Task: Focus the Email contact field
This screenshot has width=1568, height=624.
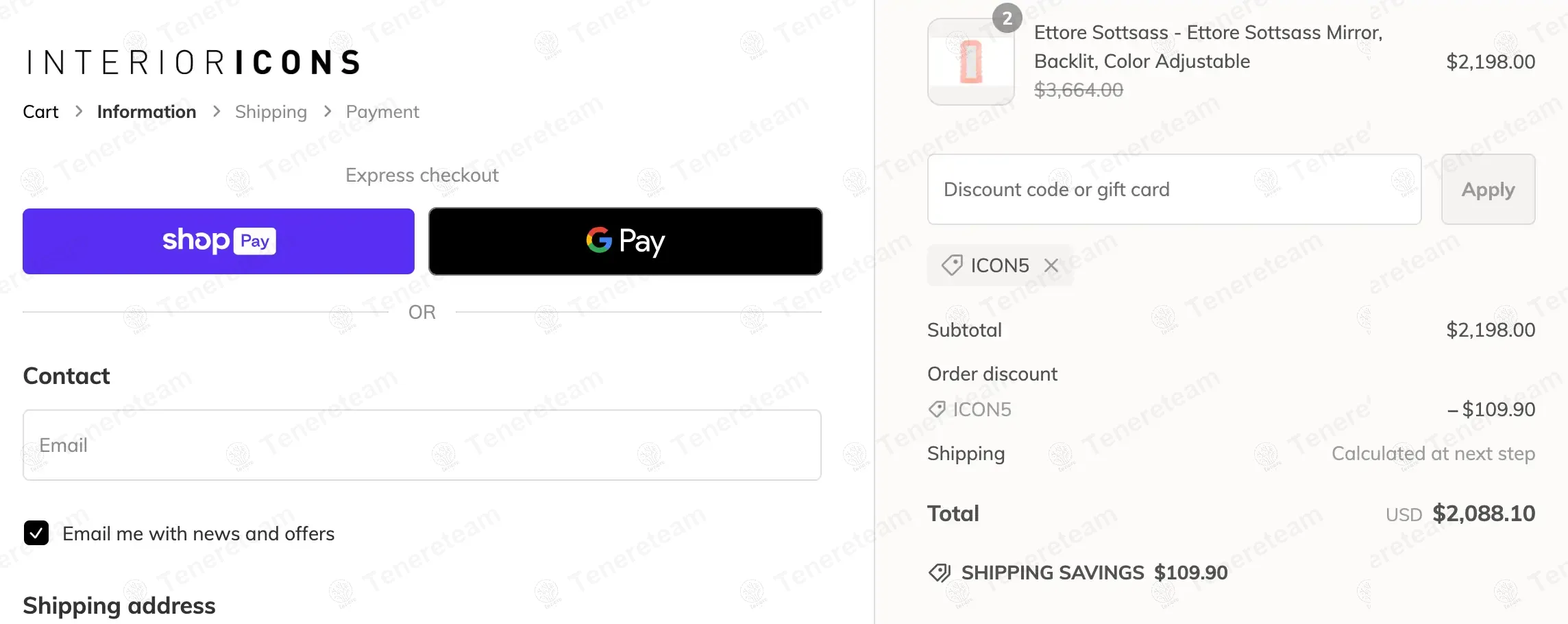Action: point(422,445)
